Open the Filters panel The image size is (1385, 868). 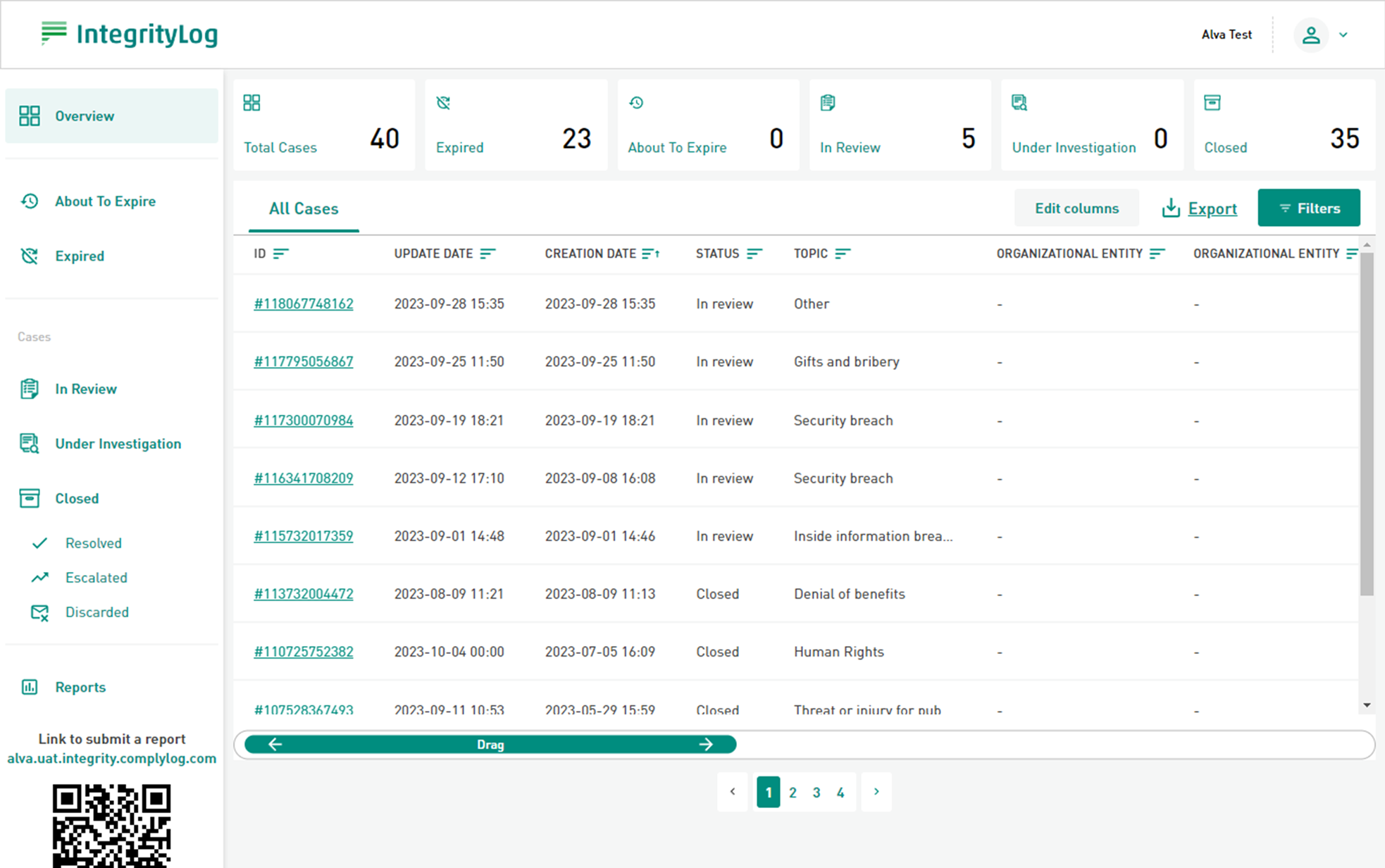tap(1308, 208)
